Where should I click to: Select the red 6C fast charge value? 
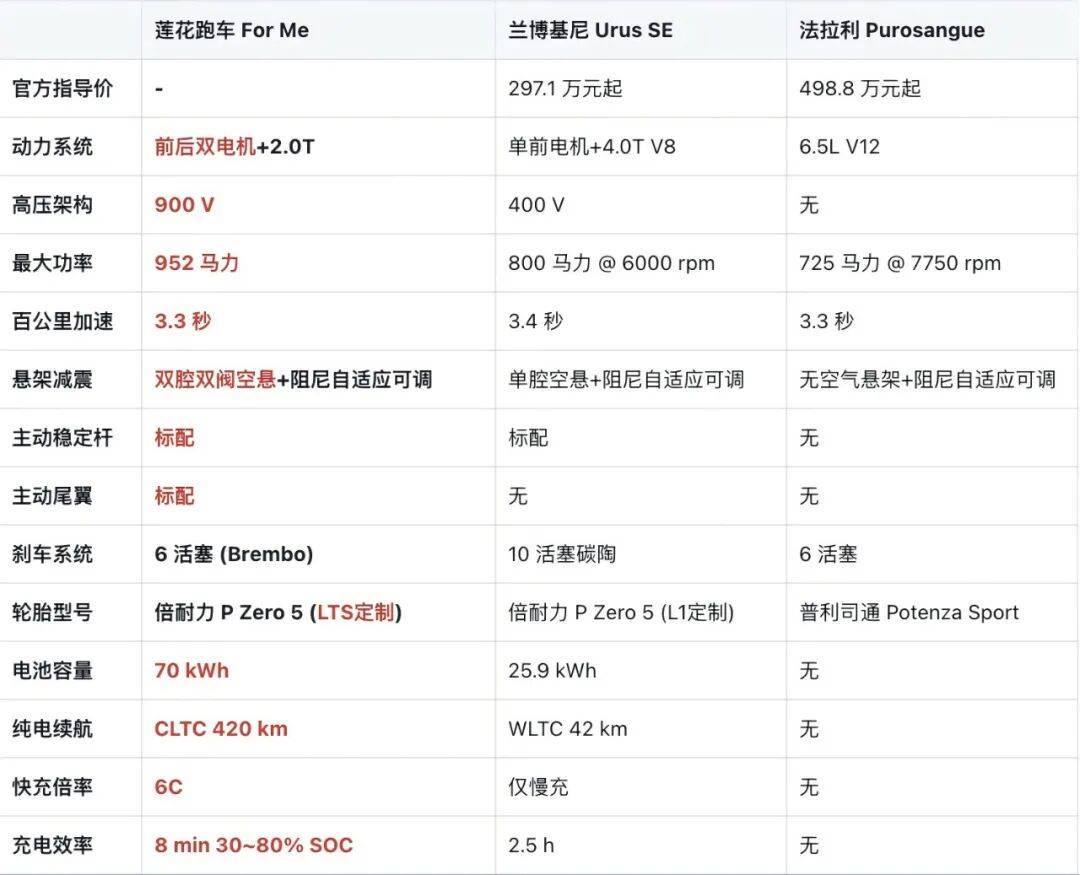(x=168, y=787)
